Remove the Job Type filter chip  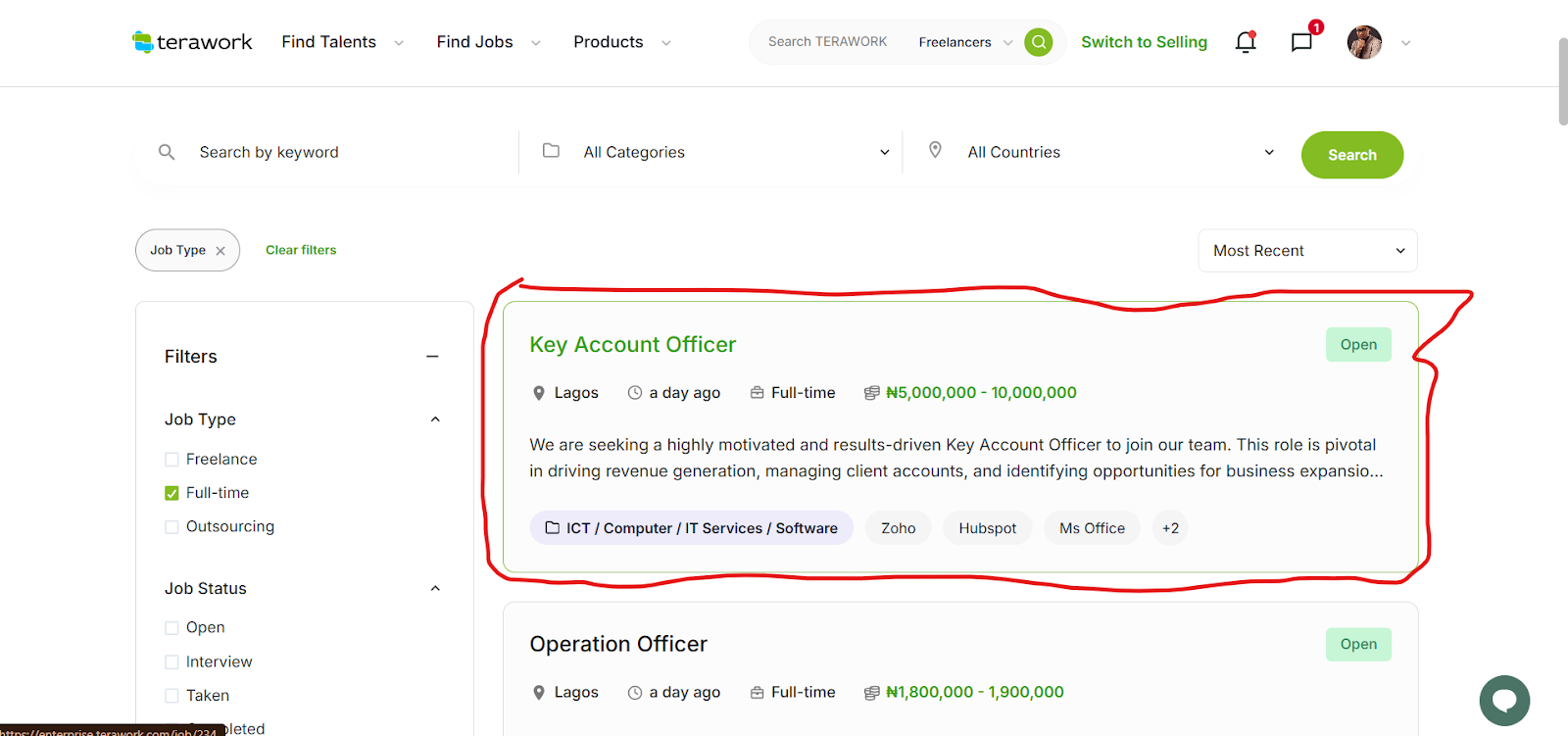[220, 251]
